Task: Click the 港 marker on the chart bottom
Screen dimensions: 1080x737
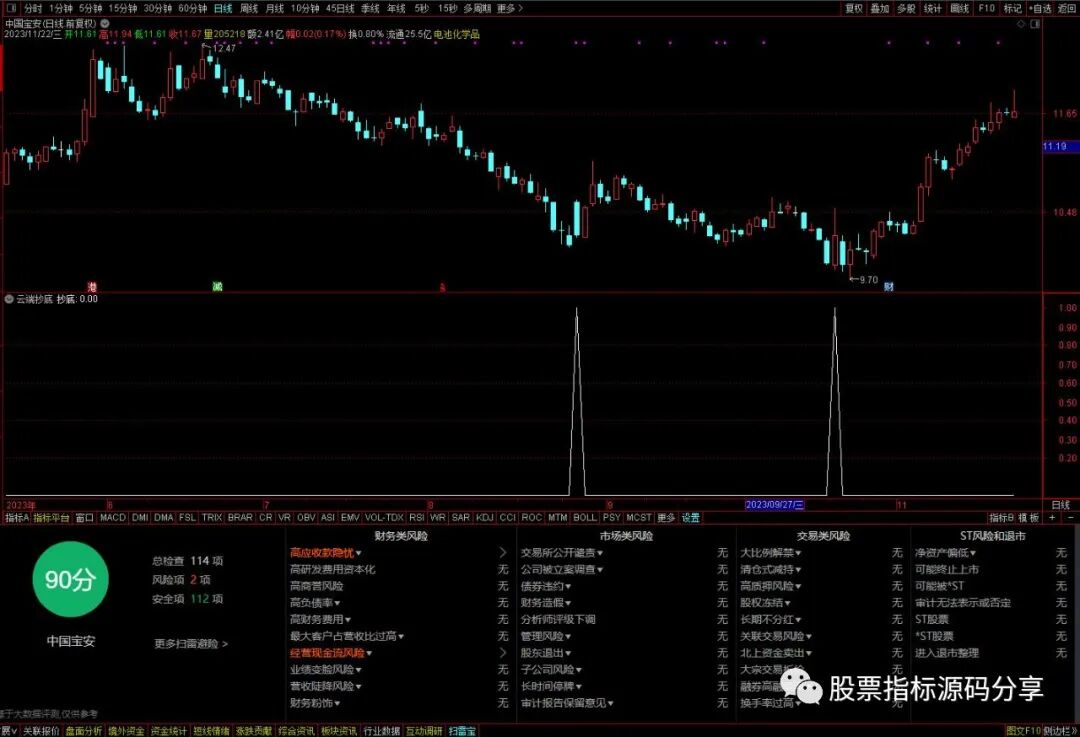Action: [x=92, y=287]
